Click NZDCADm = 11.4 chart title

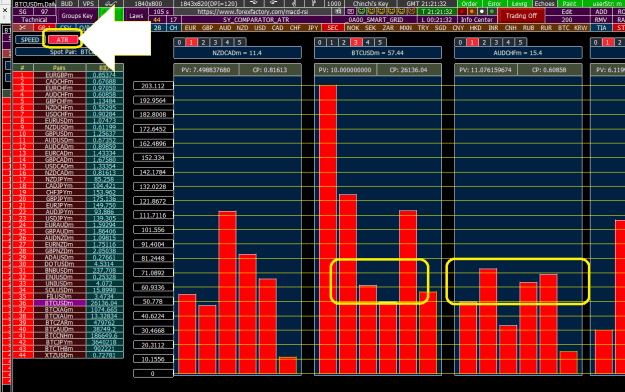(x=238, y=53)
